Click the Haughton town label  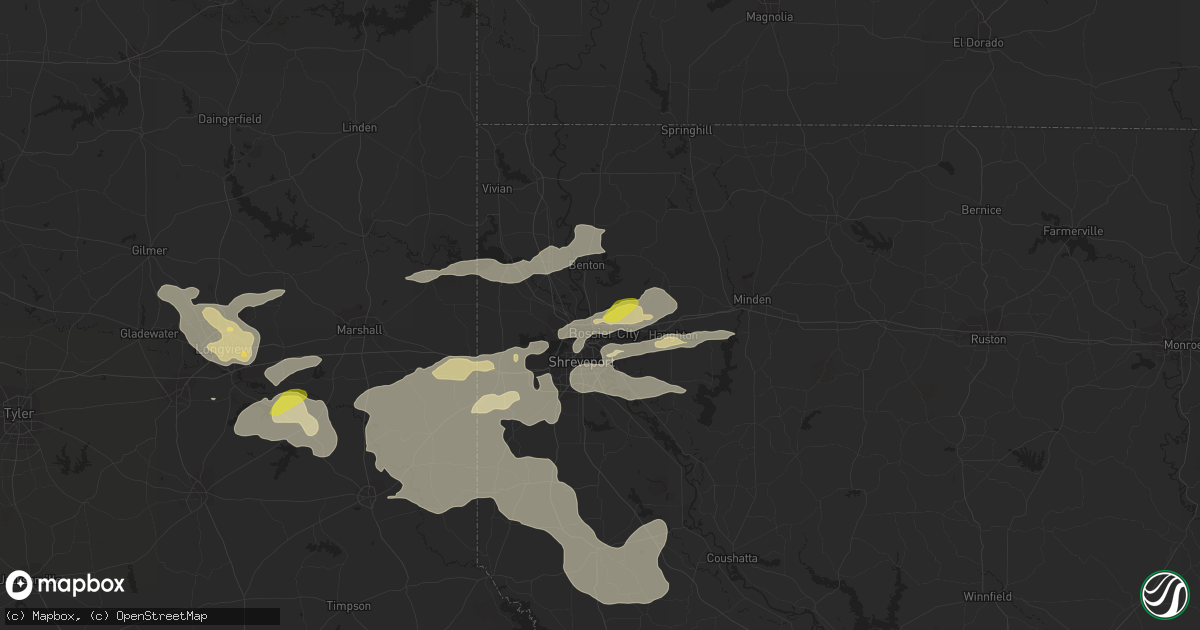point(673,336)
